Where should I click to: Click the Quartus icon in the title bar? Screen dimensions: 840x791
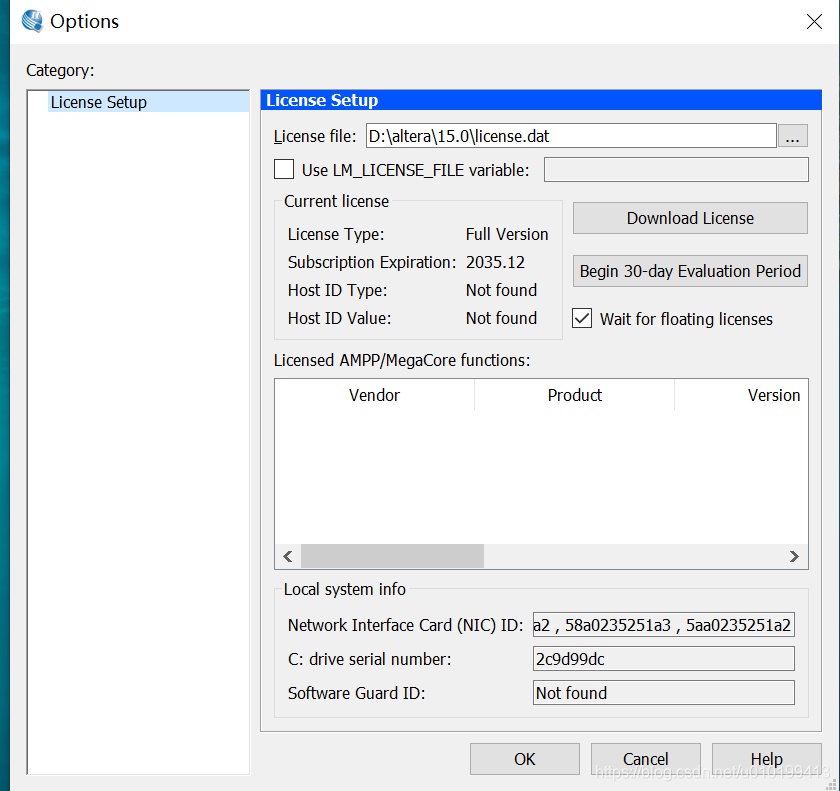[32, 21]
